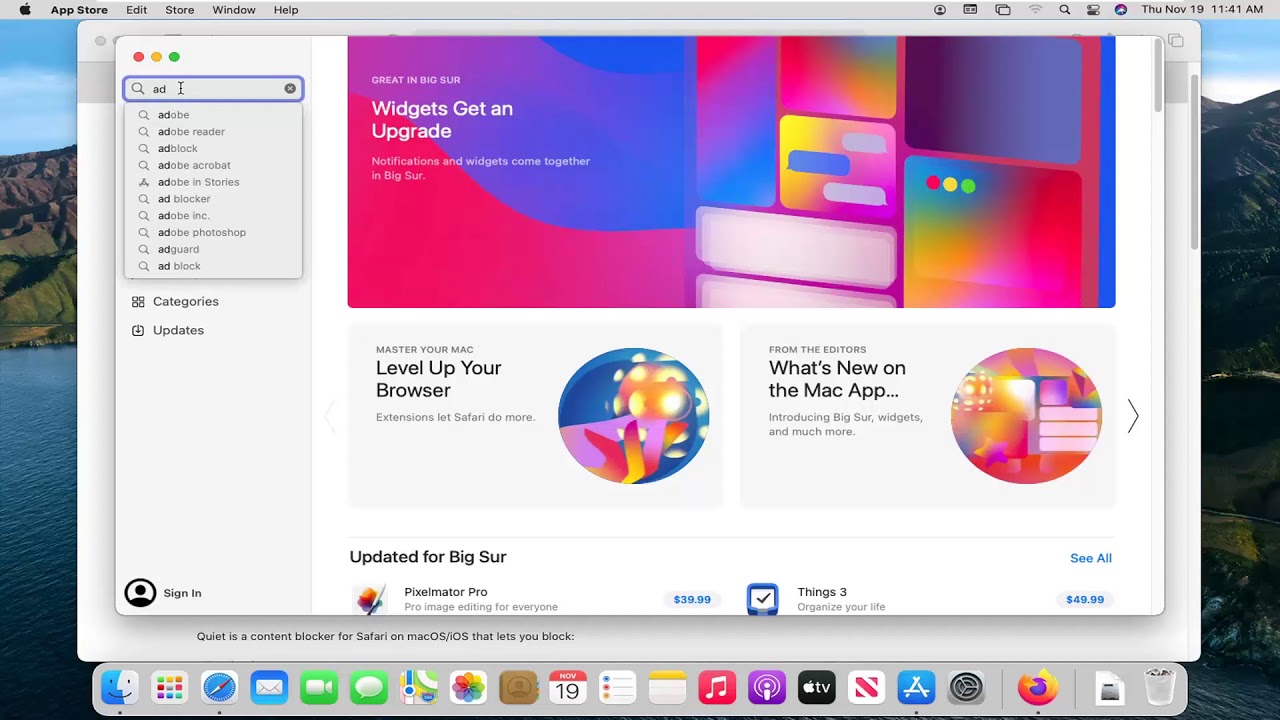Open the Window menu
This screenshot has height=720, width=1280.
234,10
